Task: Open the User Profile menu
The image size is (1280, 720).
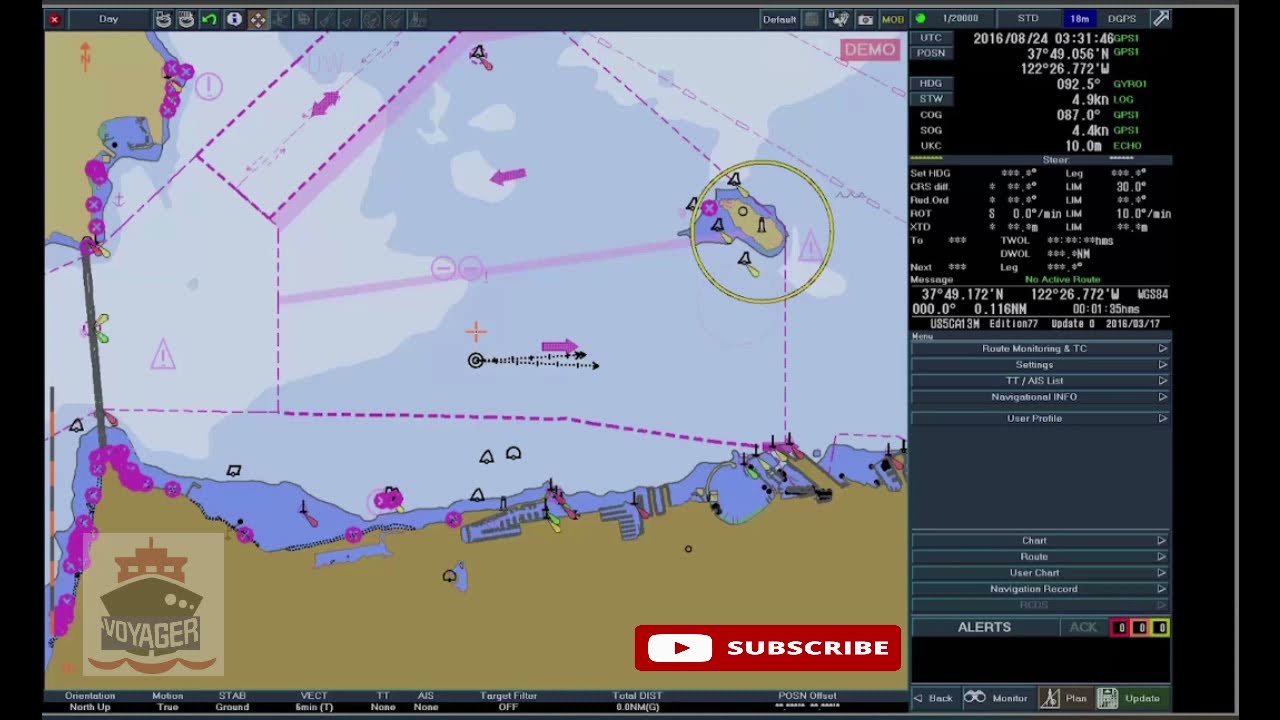Action: (1040, 418)
